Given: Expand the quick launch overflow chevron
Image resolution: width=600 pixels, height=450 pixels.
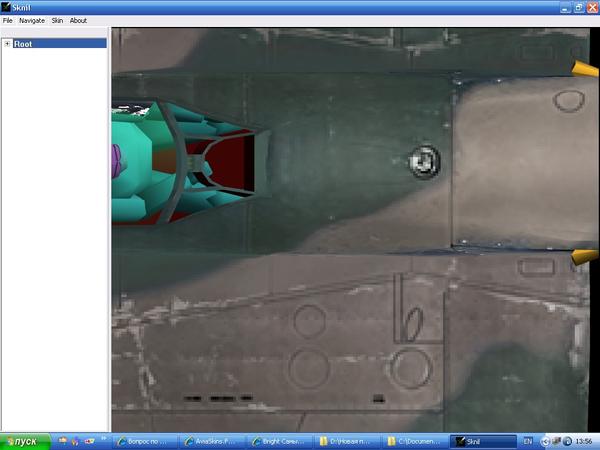Looking at the screenshot, I should tap(103, 439).
